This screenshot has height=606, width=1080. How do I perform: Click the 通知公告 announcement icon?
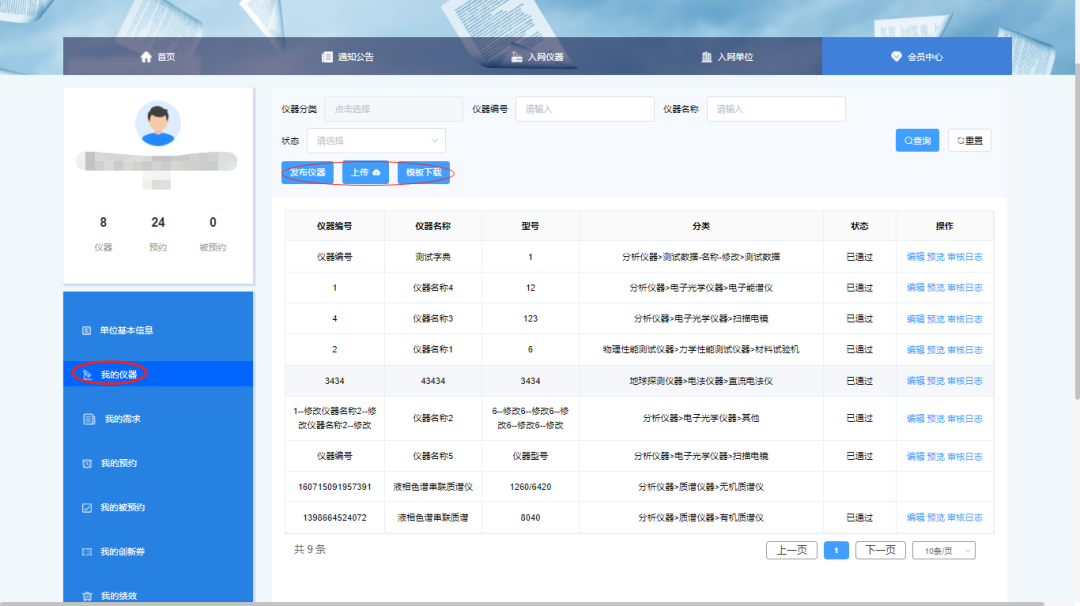coord(327,57)
